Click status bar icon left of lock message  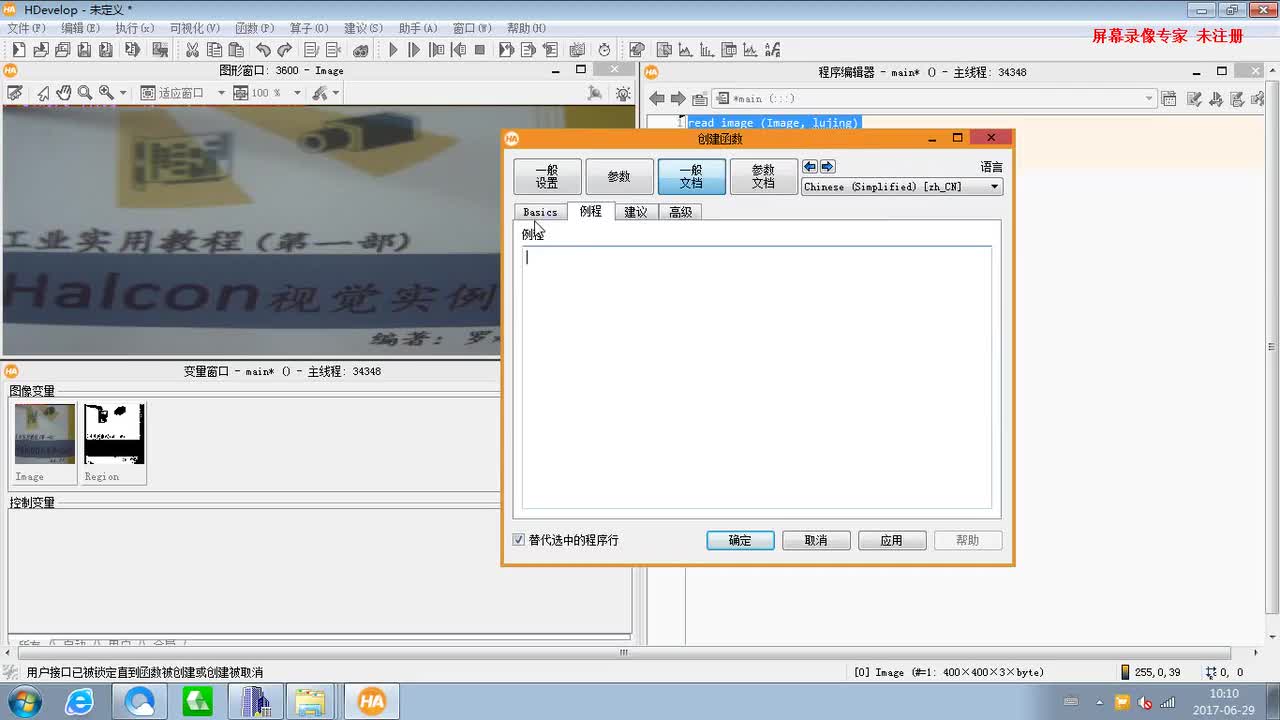11,673
